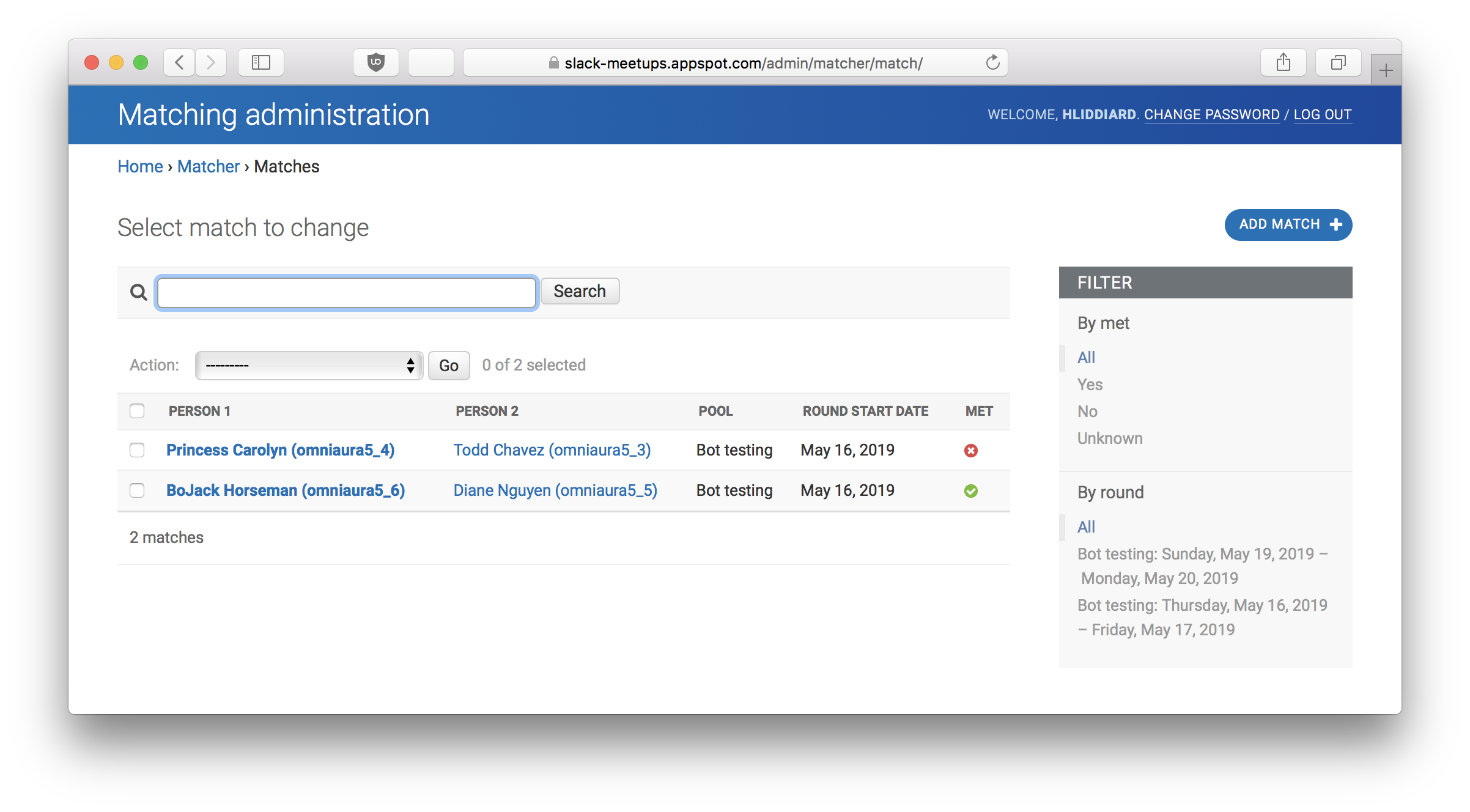Click the magnifying glass search icon
This screenshot has height=812, width=1470.
[139, 292]
